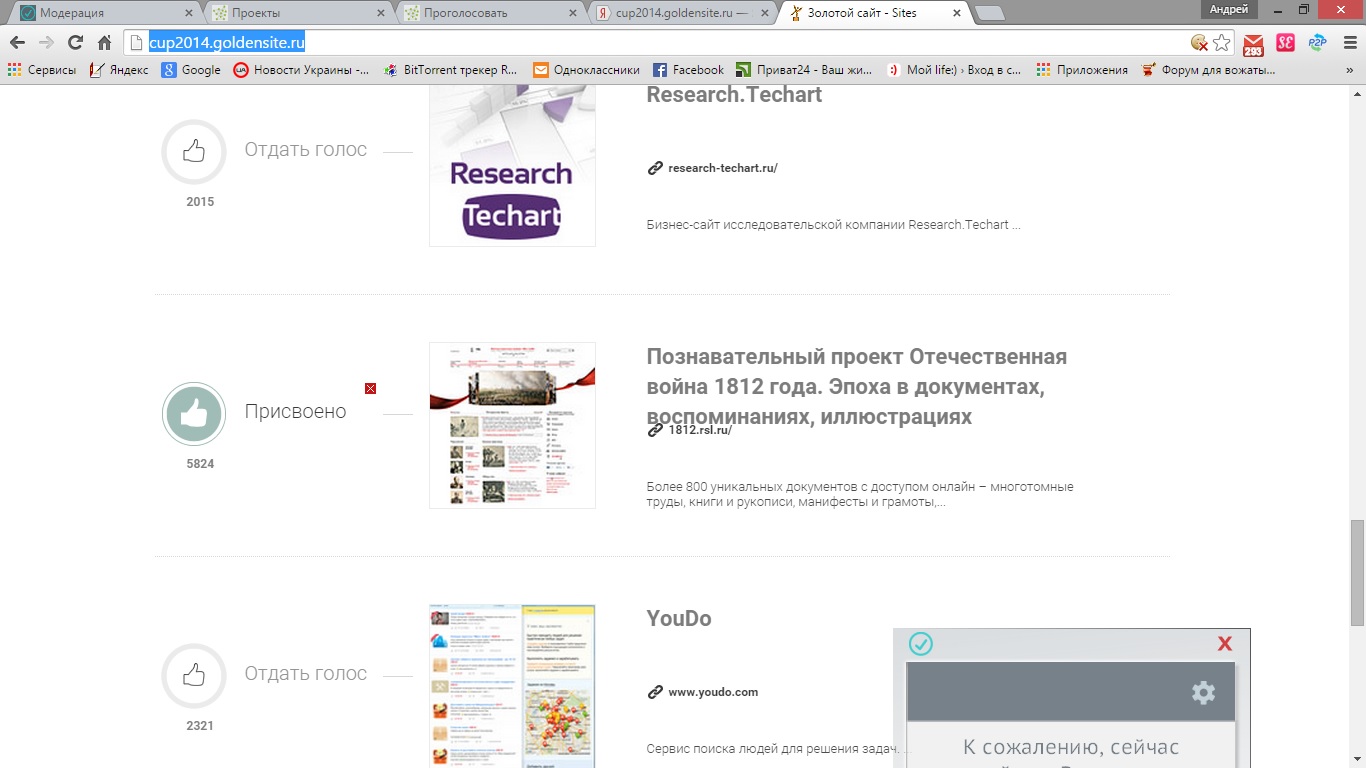The height and width of the screenshot is (768, 1366).
Task: Open the Яндекс bookmark
Action: [119, 70]
